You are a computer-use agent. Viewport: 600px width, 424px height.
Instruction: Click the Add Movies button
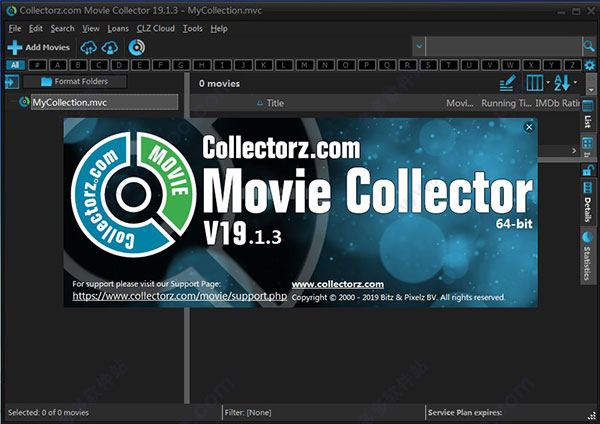point(39,47)
